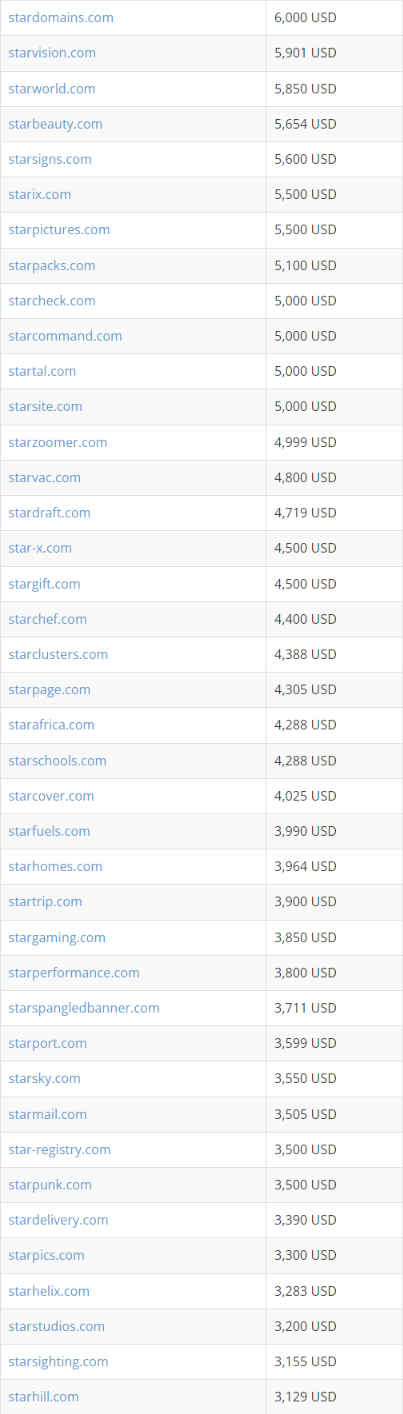Open starworld.com listing
This screenshot has width=403, height=1414.
[x=52, y=88]
